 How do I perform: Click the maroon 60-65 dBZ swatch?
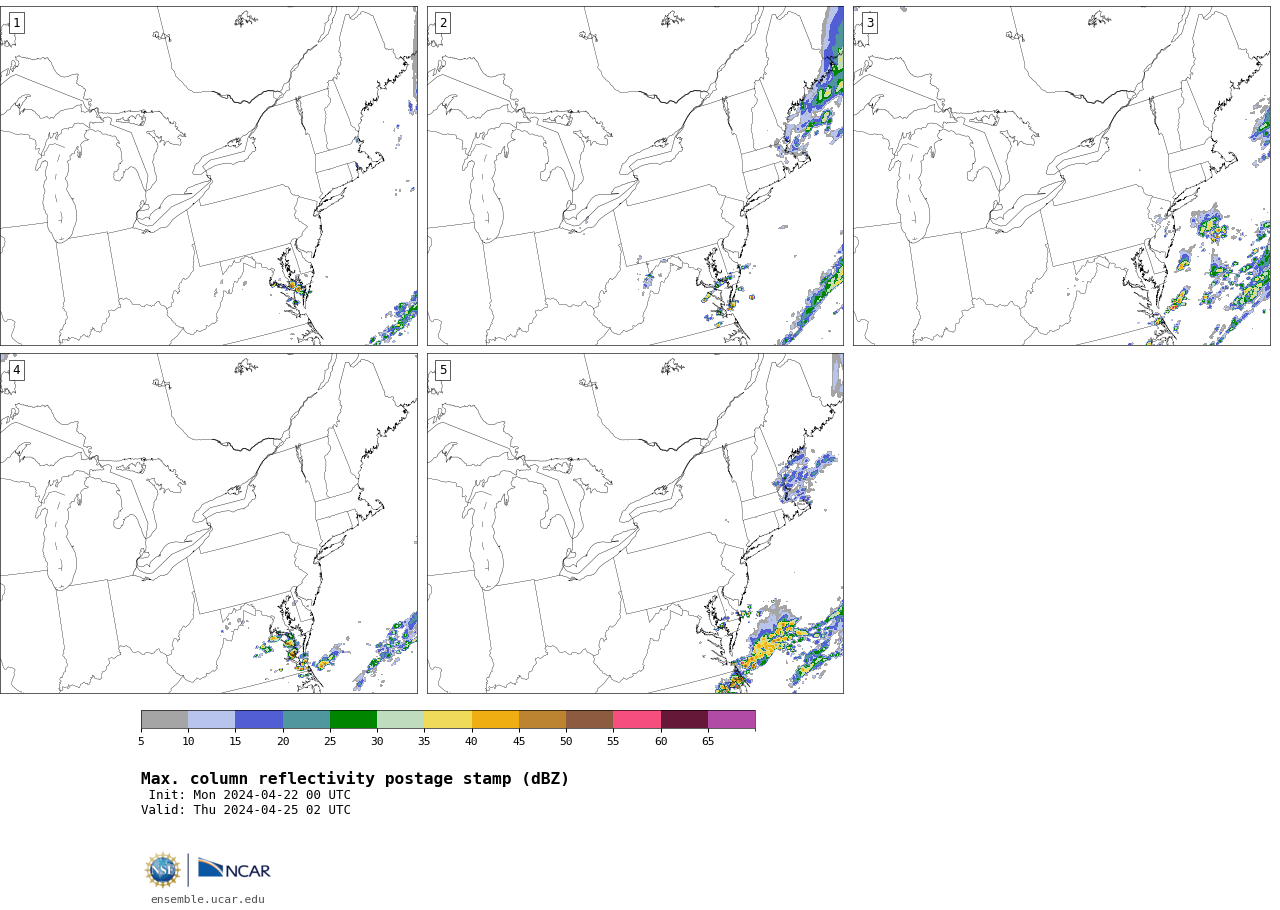(x=684, y=720)
